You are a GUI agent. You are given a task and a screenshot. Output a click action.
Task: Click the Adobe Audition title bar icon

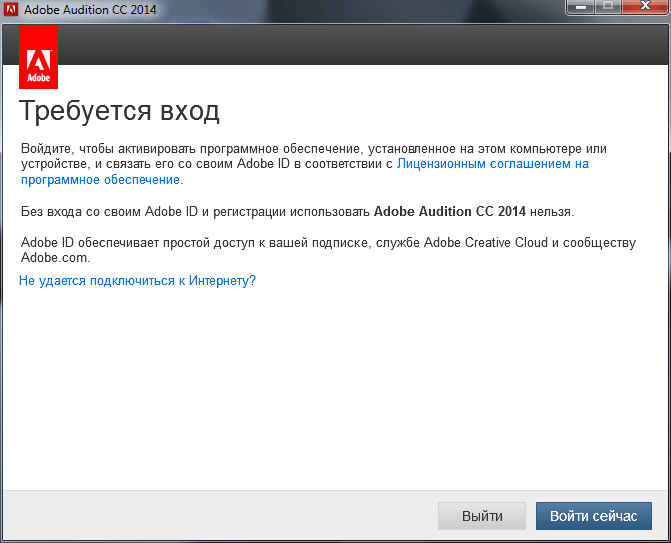click(x=10, y=9)
